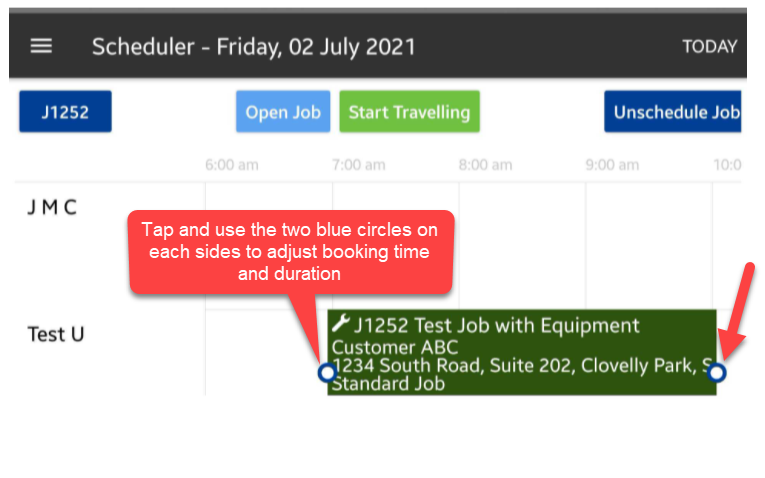Viewport: 765px width, 478px height.
Task: Select the J M C technician row
Action: tap(52, 208)
